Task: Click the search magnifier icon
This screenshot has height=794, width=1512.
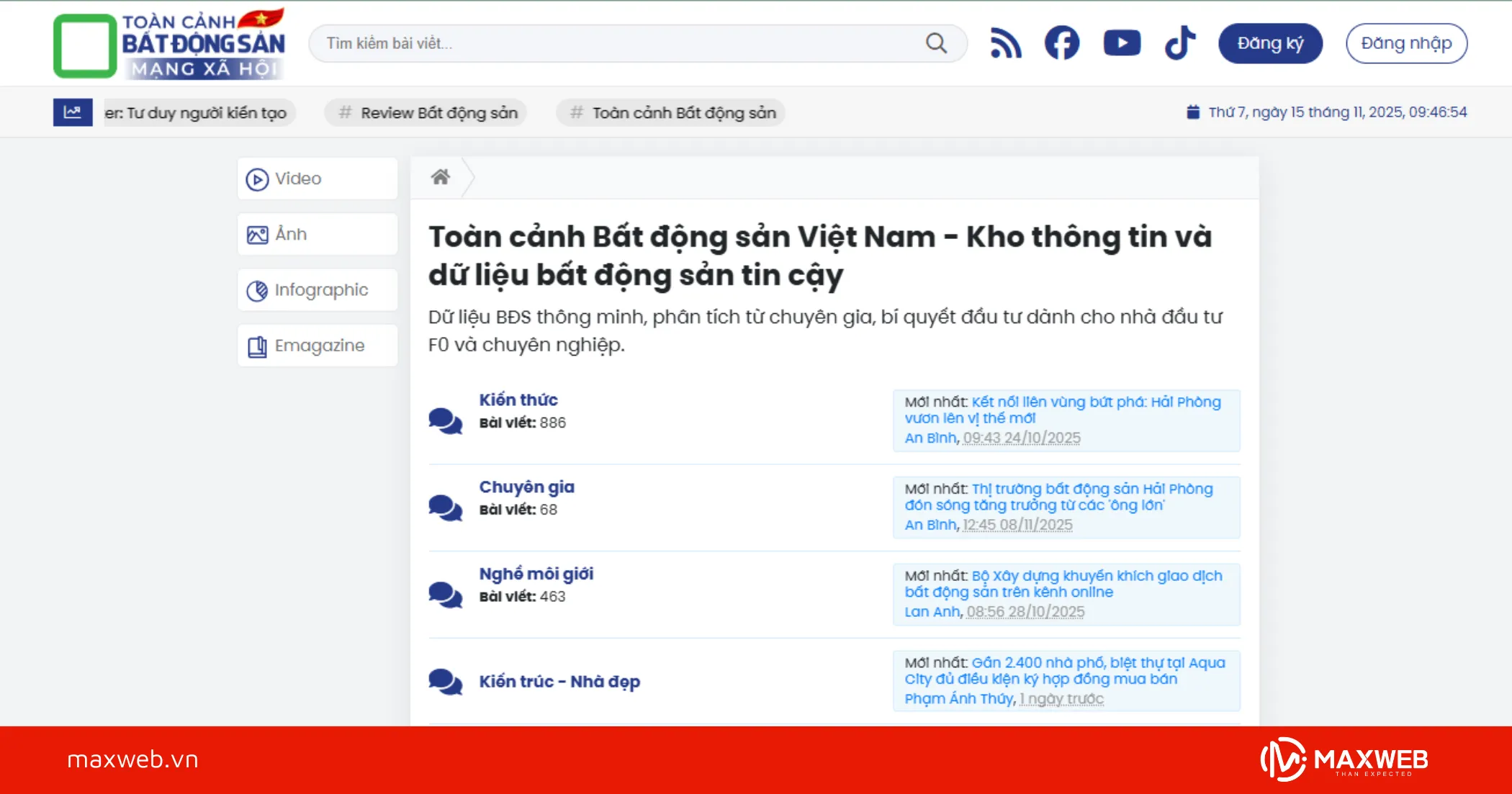Action: point(935,43)
